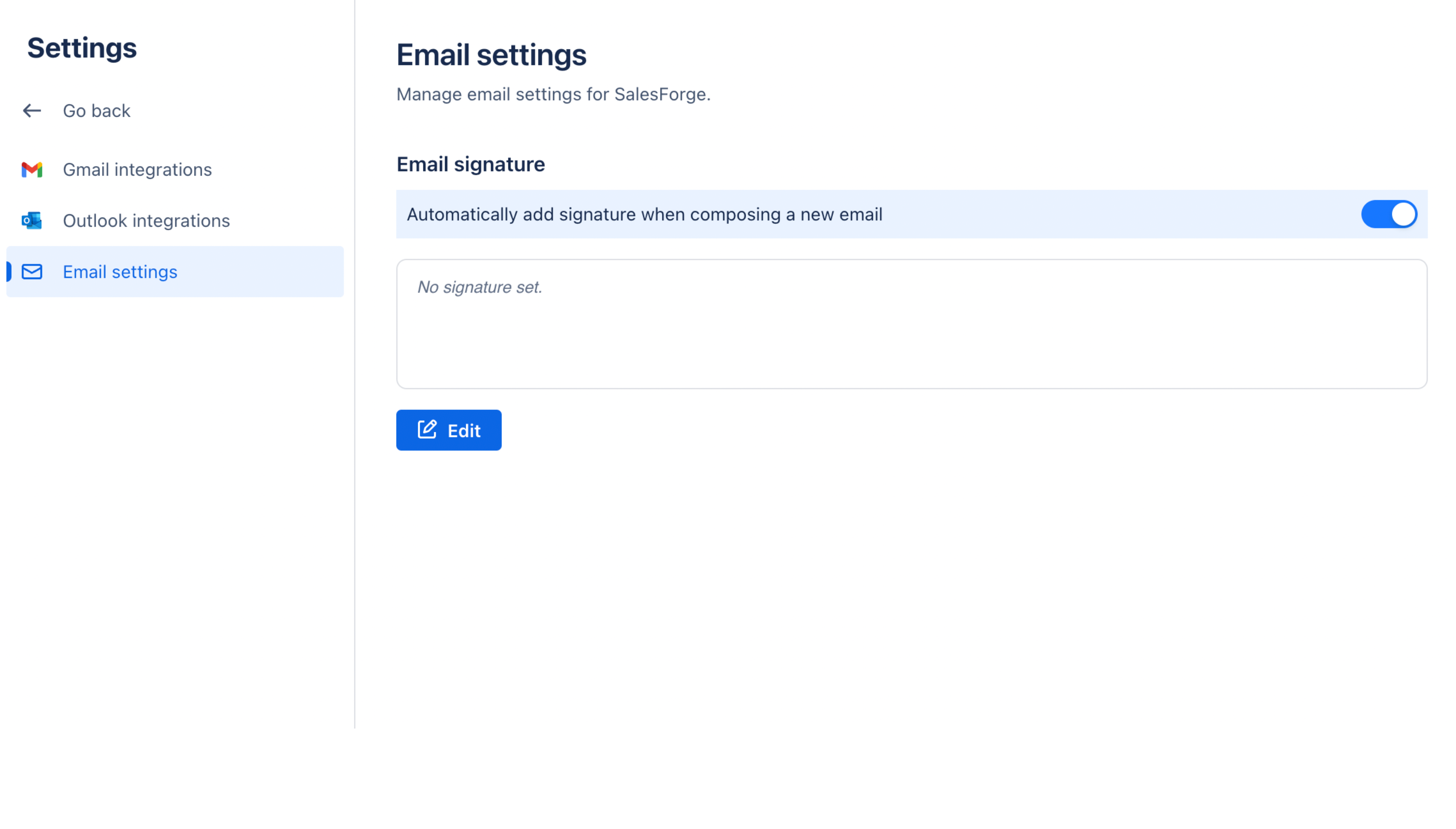This screenshot has height=829, width=1456.
Task: Click the 'No signature set.' placeholder text
Action: click(479, 287)
